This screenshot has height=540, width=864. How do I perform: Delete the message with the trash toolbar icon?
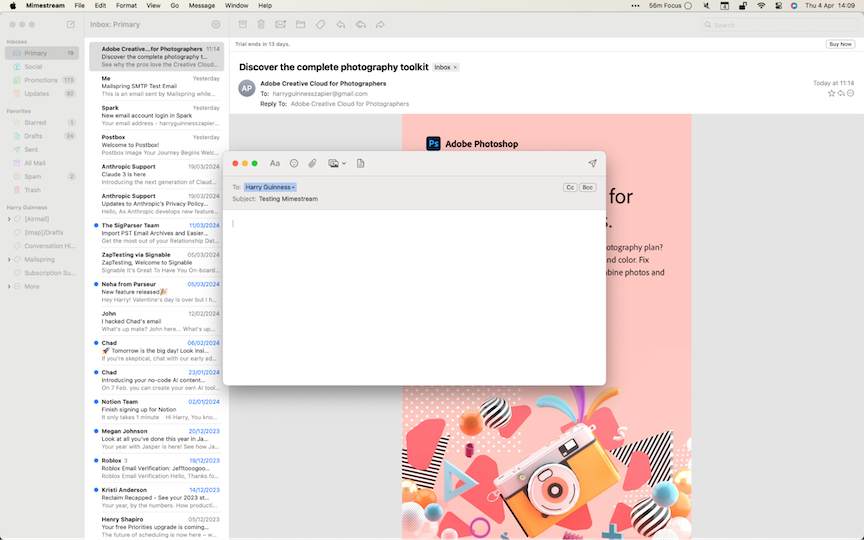click(261, 24)
